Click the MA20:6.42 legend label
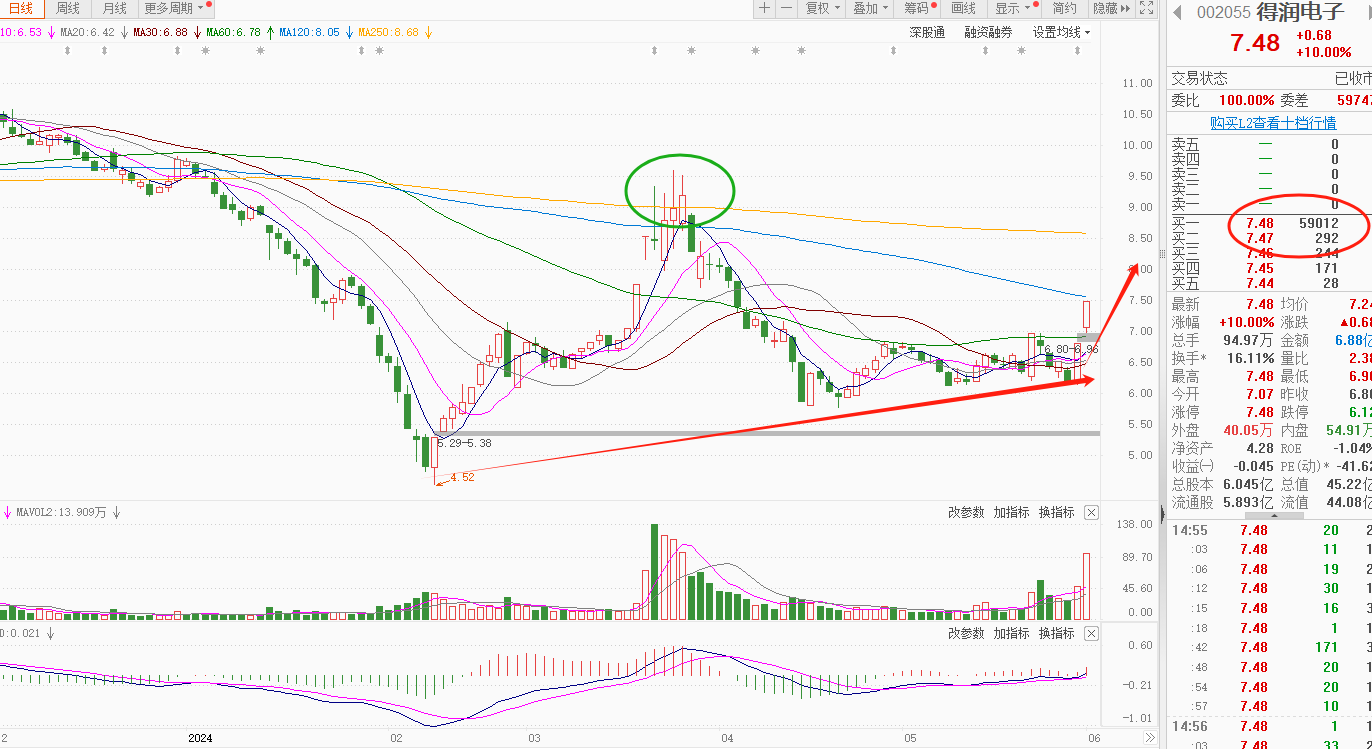Viewport: 1372px width, 749px height. [x=88, y=32]
